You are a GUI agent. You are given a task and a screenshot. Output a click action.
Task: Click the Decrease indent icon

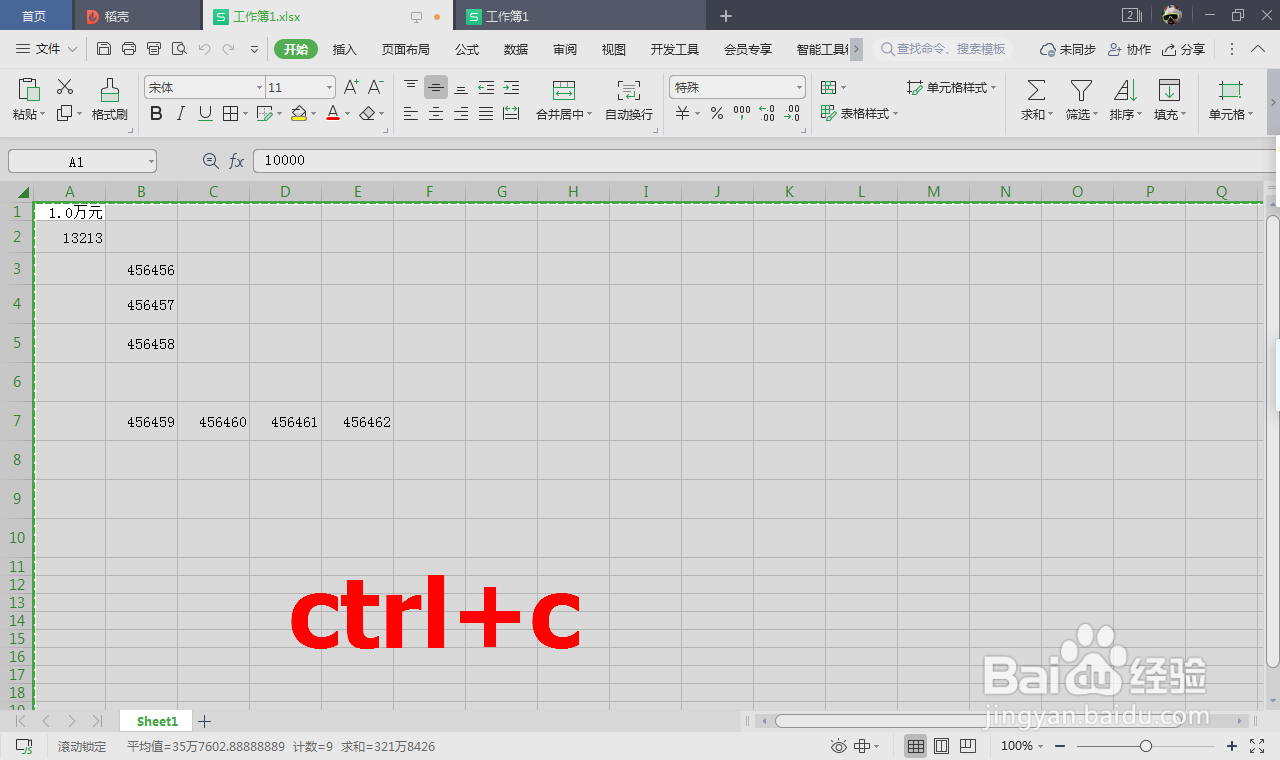tap(486, 87)
